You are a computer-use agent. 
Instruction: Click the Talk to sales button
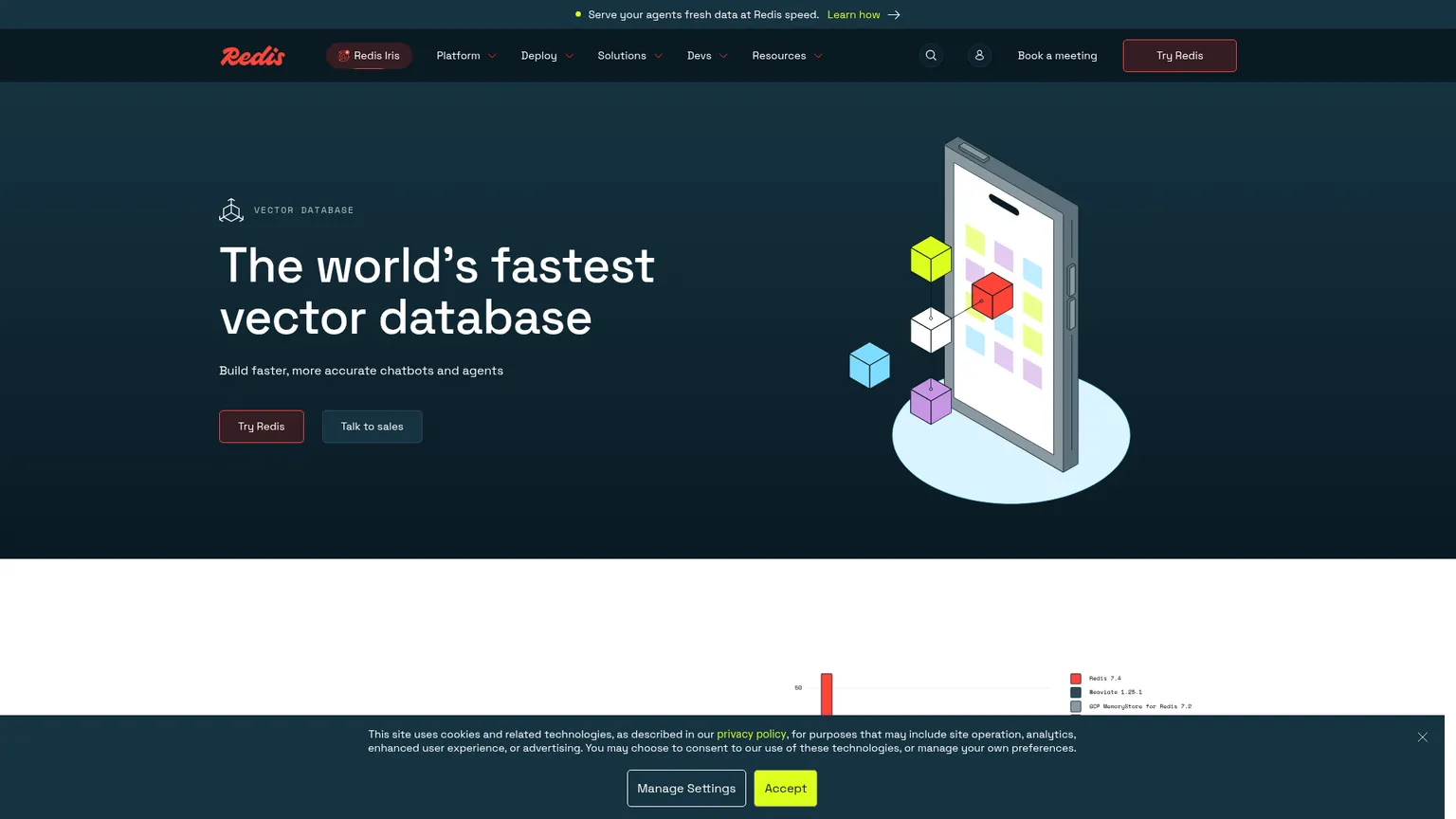(x=373, y=427)
